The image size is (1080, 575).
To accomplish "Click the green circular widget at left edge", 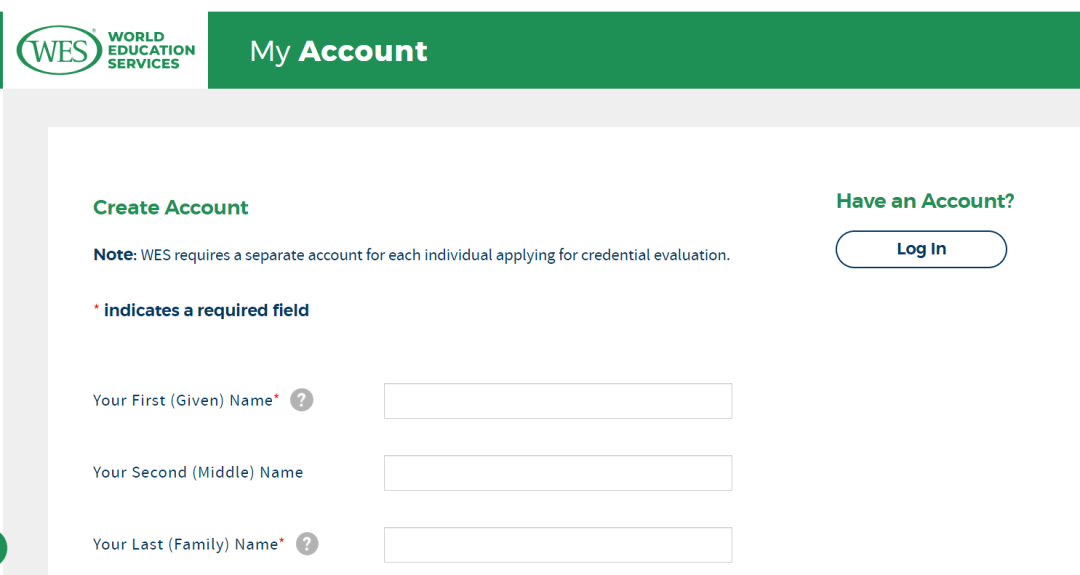I will click(3, 549).
